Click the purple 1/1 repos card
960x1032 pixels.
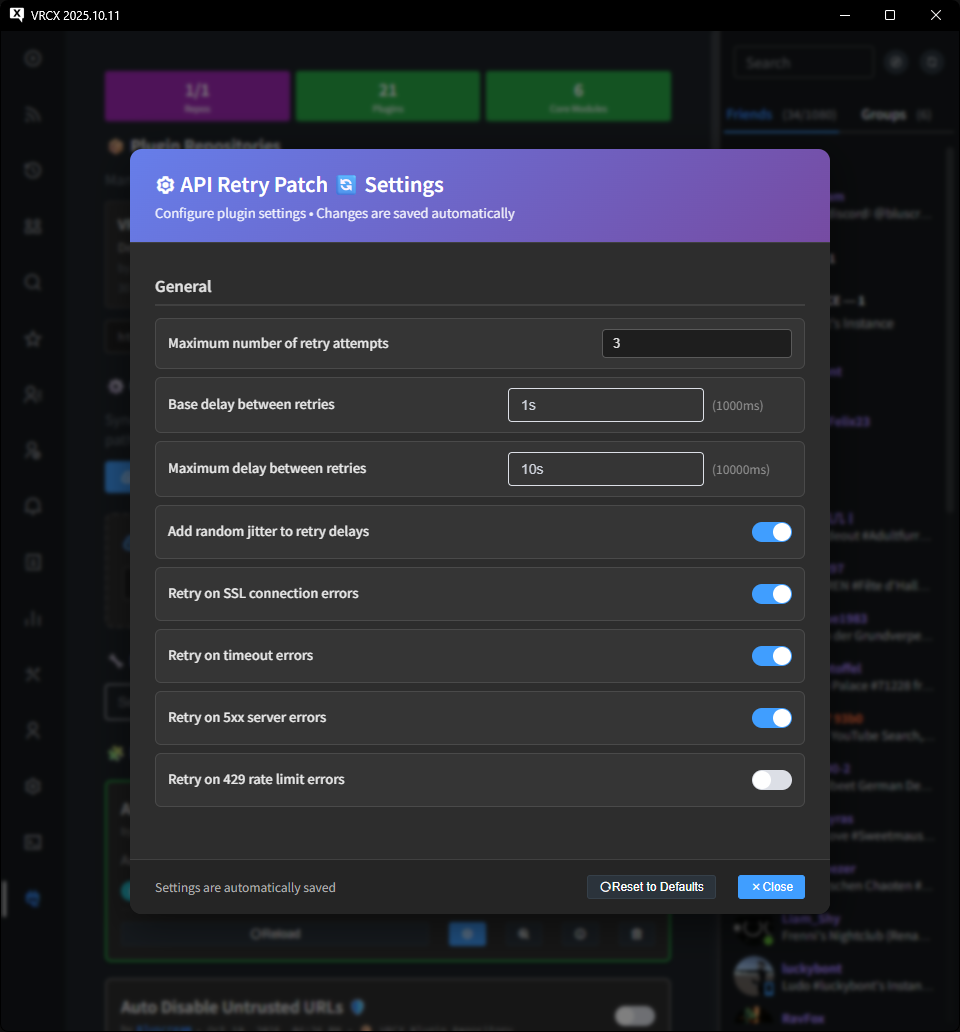click(x=197, y=96)
